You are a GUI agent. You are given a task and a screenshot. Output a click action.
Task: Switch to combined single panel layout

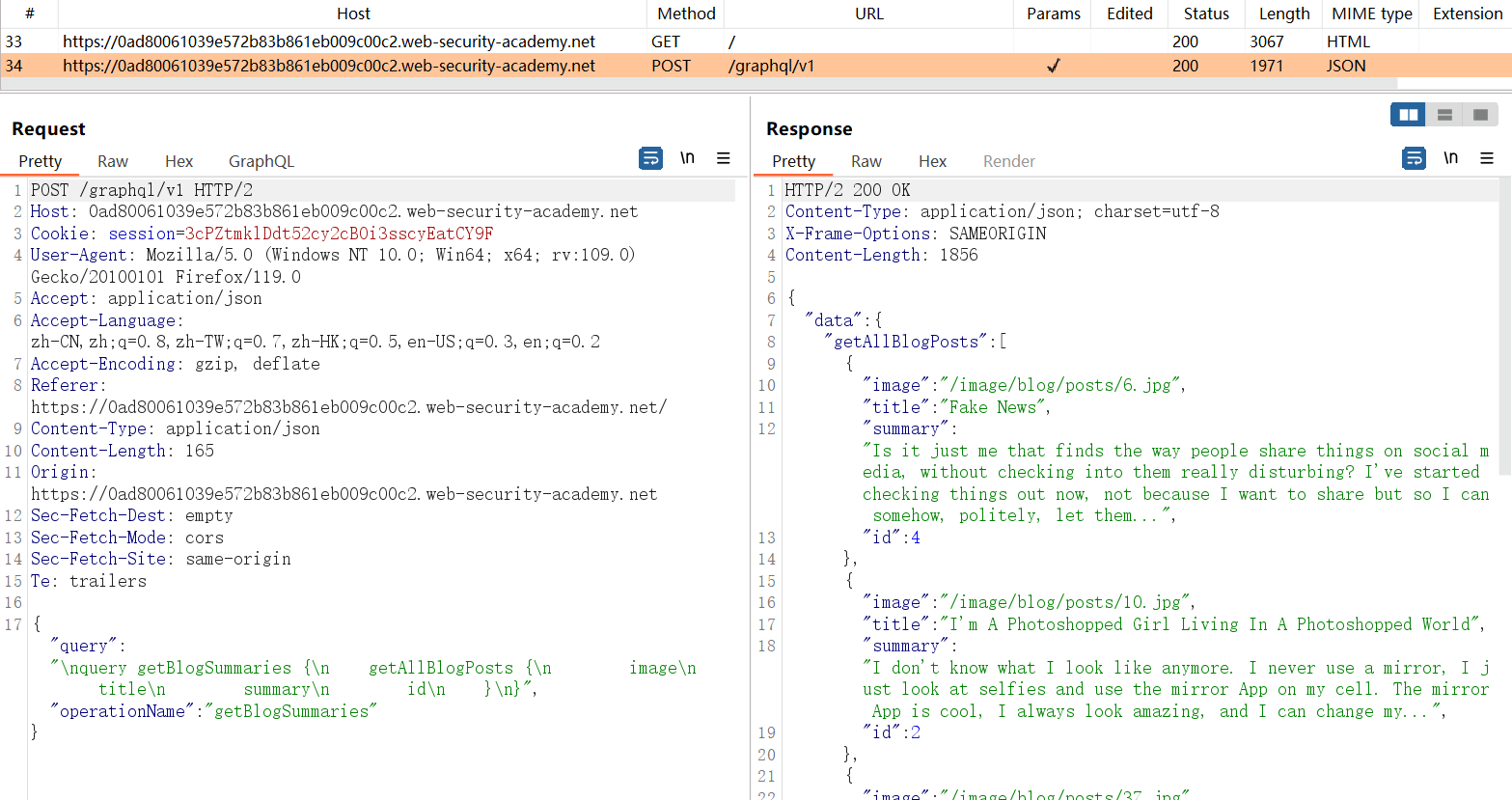click(x=1480, y=115)
